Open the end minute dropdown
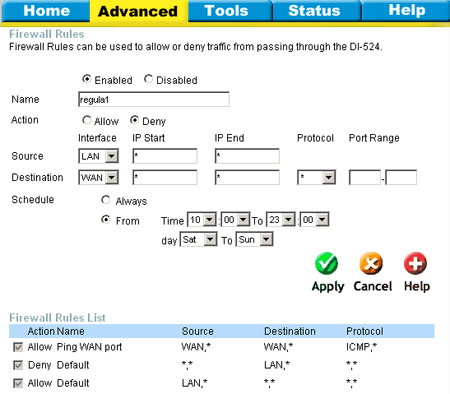This screenshot has height=394, width=450. (314, 220)
